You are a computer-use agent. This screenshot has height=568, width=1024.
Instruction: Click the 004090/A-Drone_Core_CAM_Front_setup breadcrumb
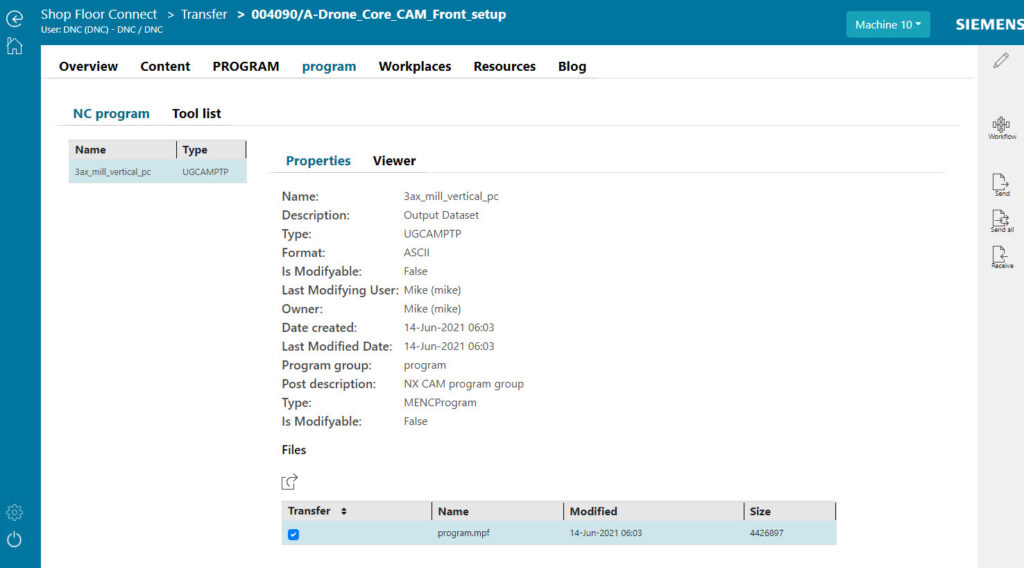coord(379,14)
